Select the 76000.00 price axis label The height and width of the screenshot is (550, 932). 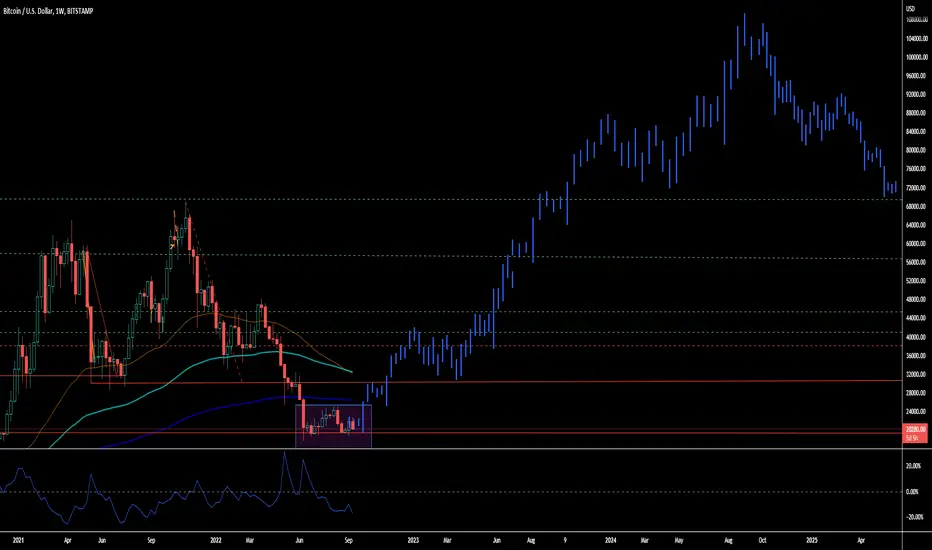pos(917,169)
